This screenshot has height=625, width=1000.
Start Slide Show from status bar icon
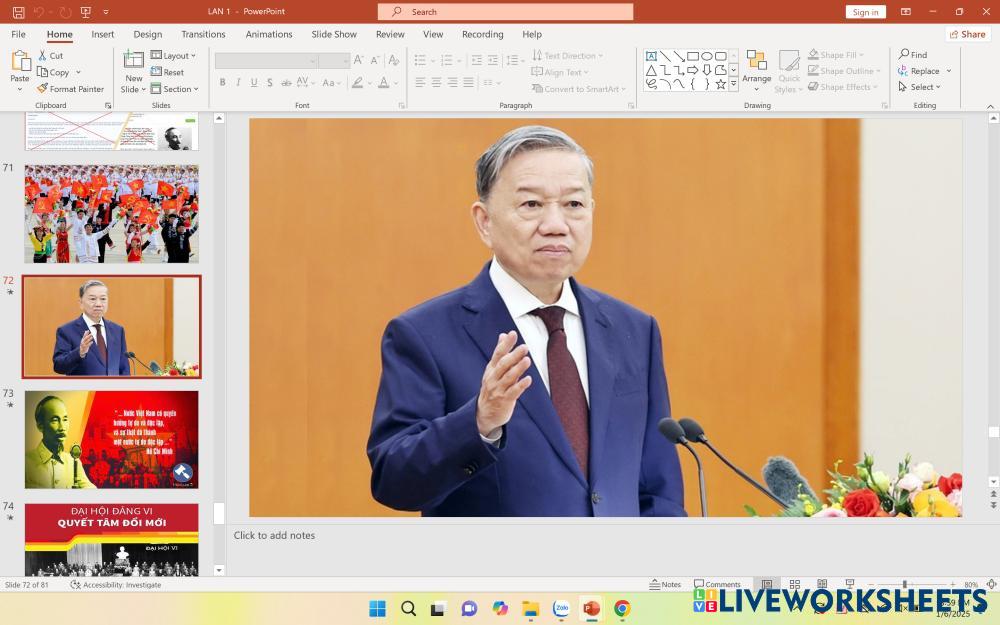point(849,584)
